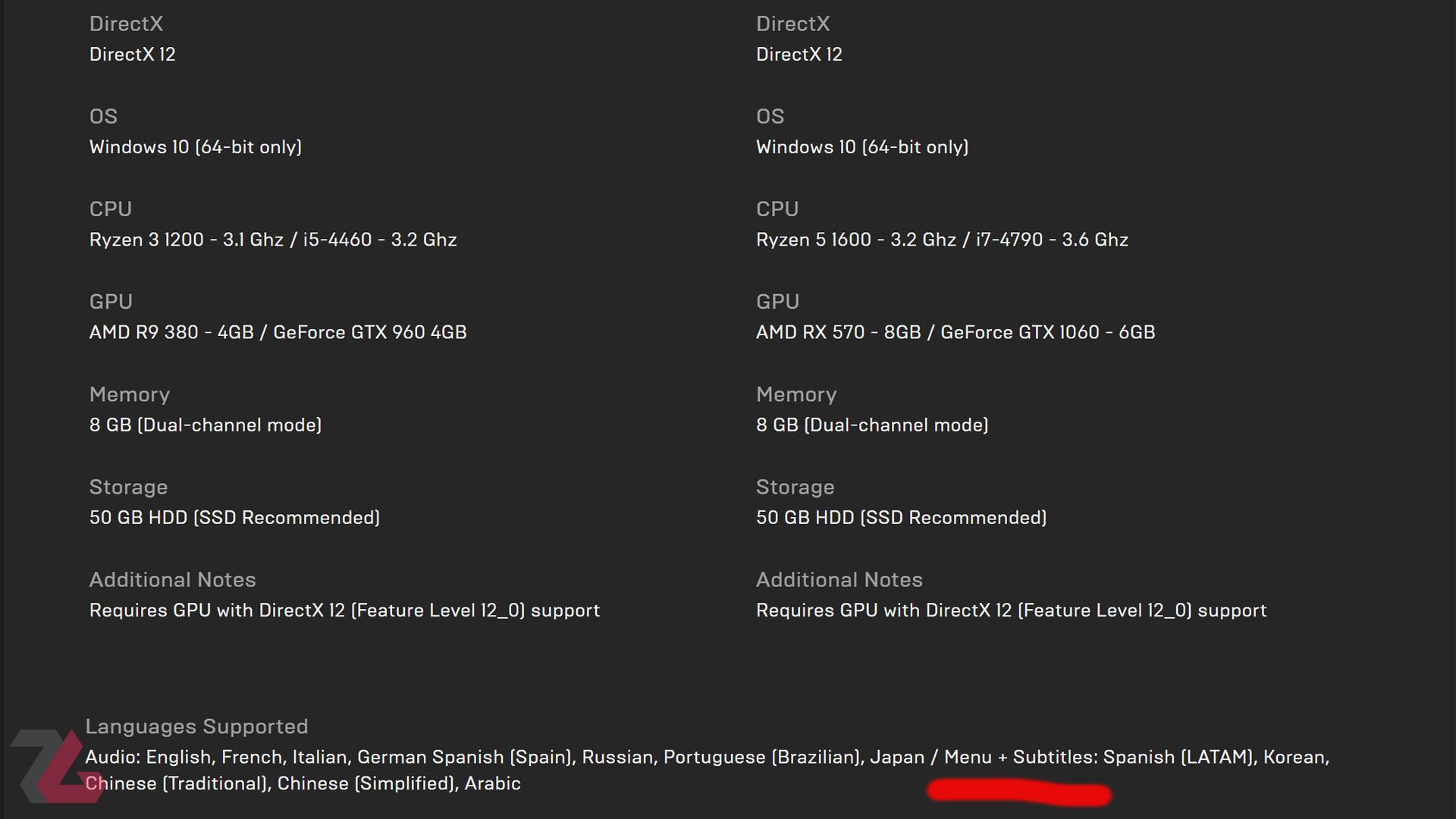The height and width of the screenshot is (819, 1456).
Task: Click the Ryzen 5 1600 CPU requirement
Action: [942, 240]
